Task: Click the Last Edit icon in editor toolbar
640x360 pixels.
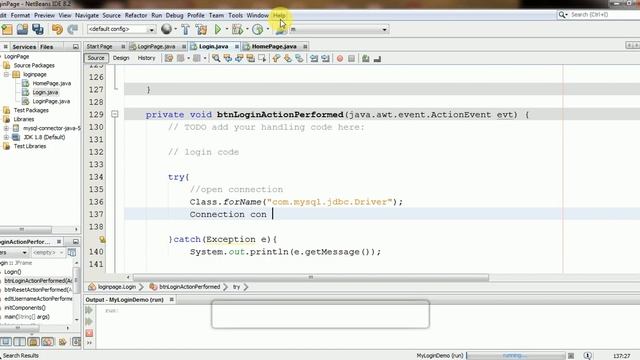Action: click(x=169, y=58)
